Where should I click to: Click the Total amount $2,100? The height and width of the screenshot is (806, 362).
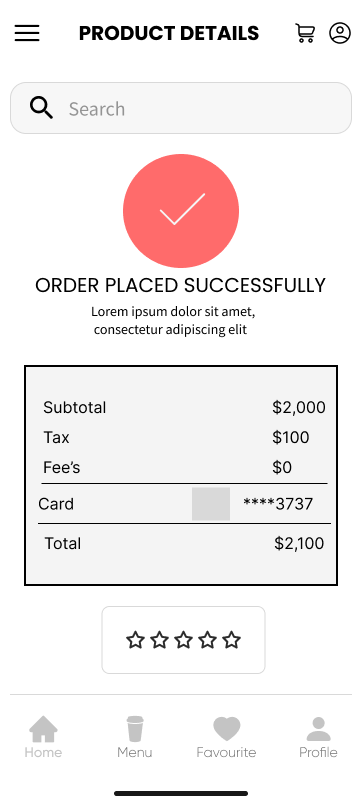pos(299,543)
